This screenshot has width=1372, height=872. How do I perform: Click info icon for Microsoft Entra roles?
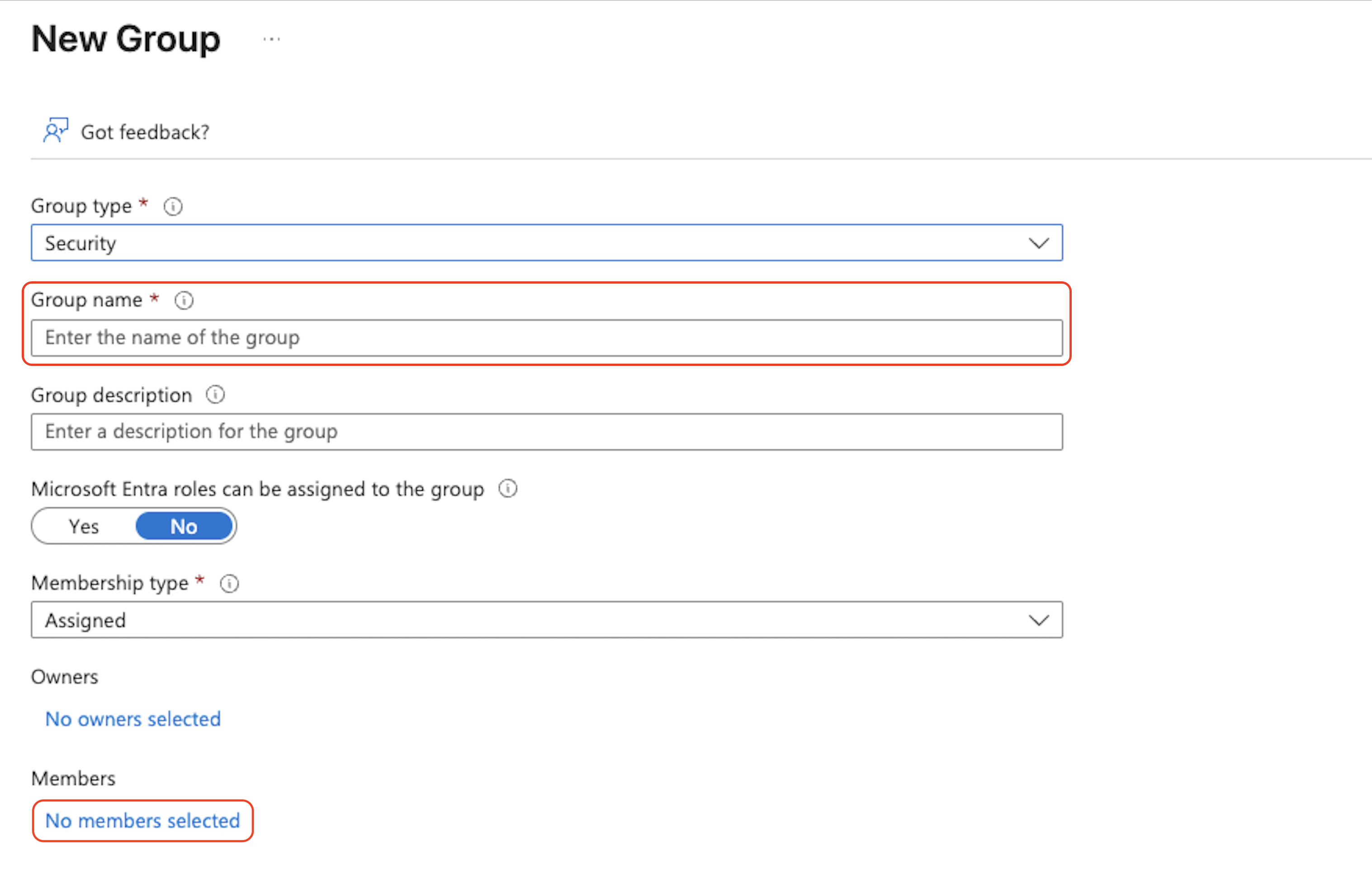pyautogui.click(x=508, y=488)
